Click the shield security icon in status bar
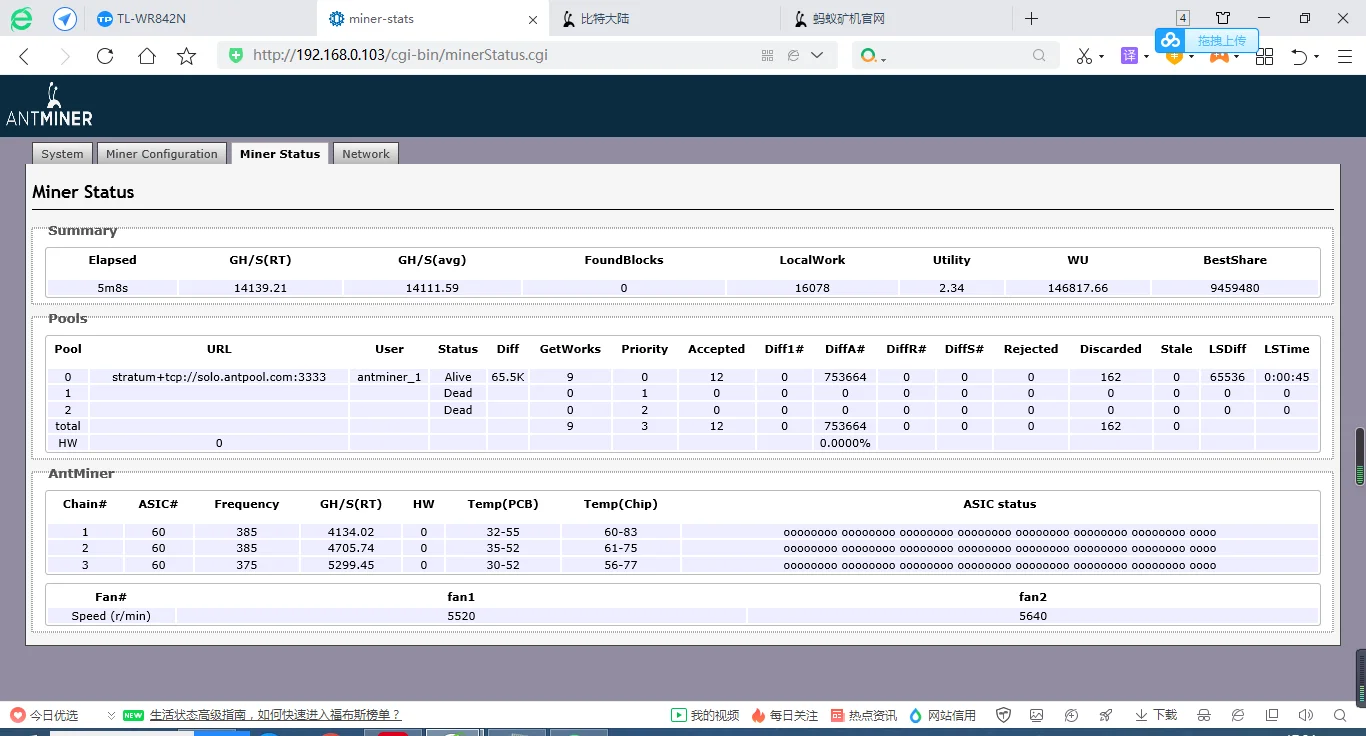 click(1003, 715)
